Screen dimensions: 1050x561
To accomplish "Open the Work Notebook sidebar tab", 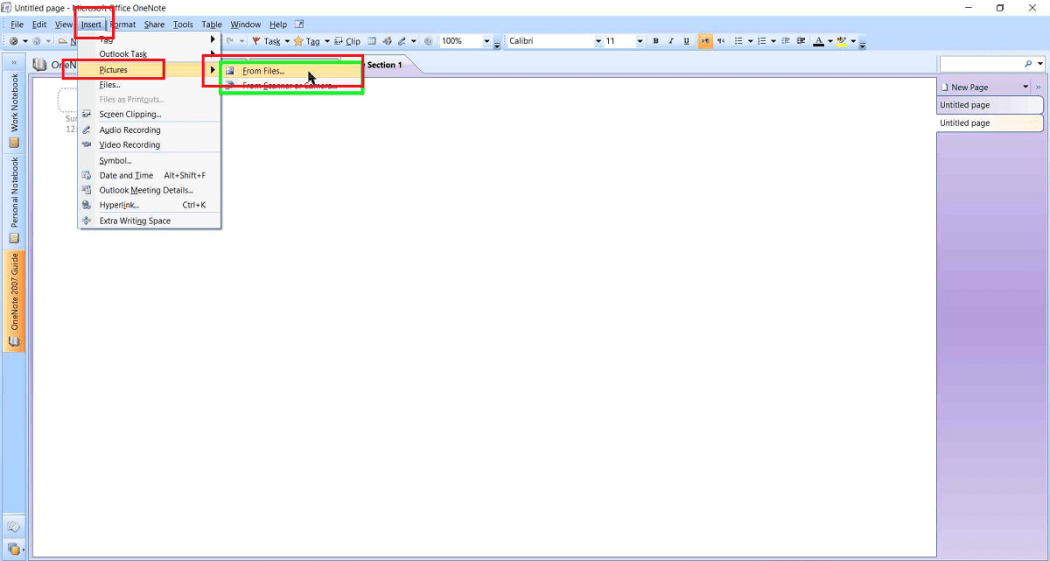I will (14, 110).
